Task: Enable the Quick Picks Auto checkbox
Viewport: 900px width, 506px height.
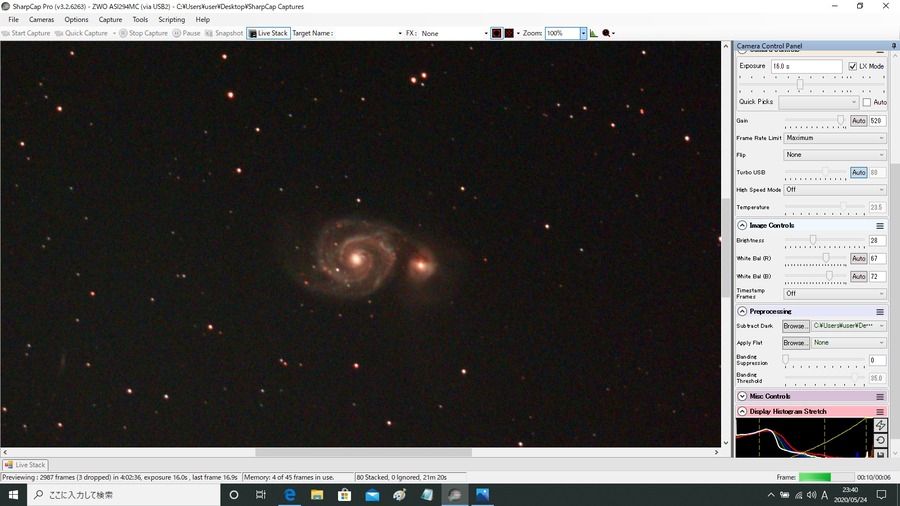Action: coord(867,102)
